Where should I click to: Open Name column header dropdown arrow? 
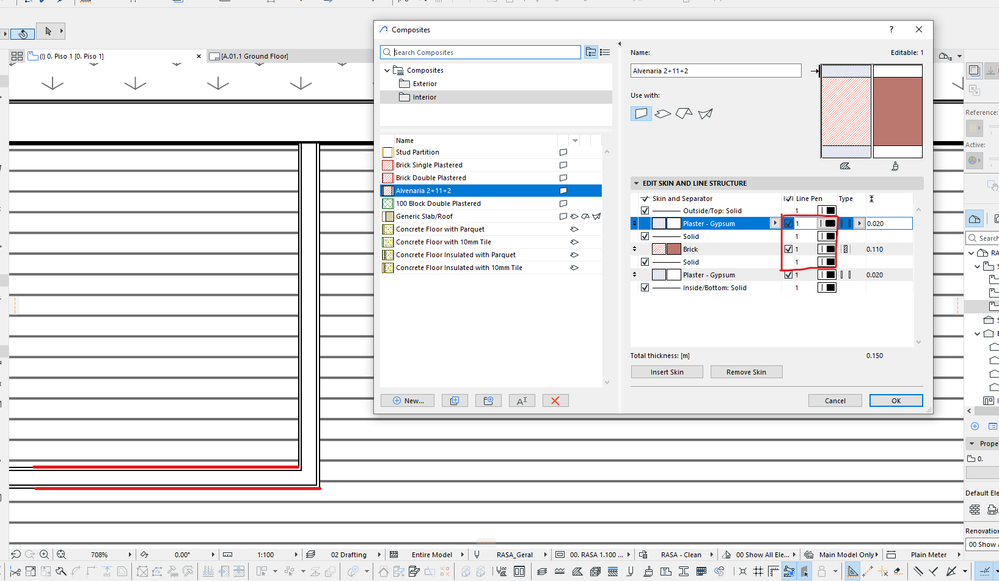575,140
